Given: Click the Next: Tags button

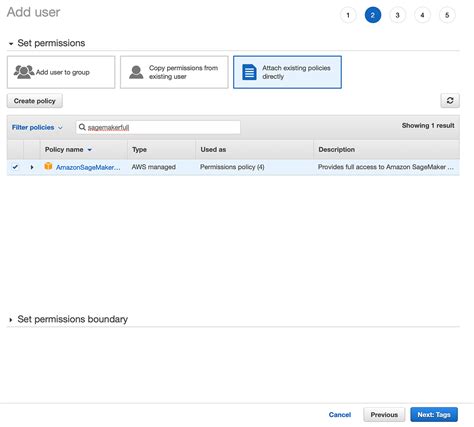Looking at the screenshot, I should pyautogui.click(x=434, y=415).
